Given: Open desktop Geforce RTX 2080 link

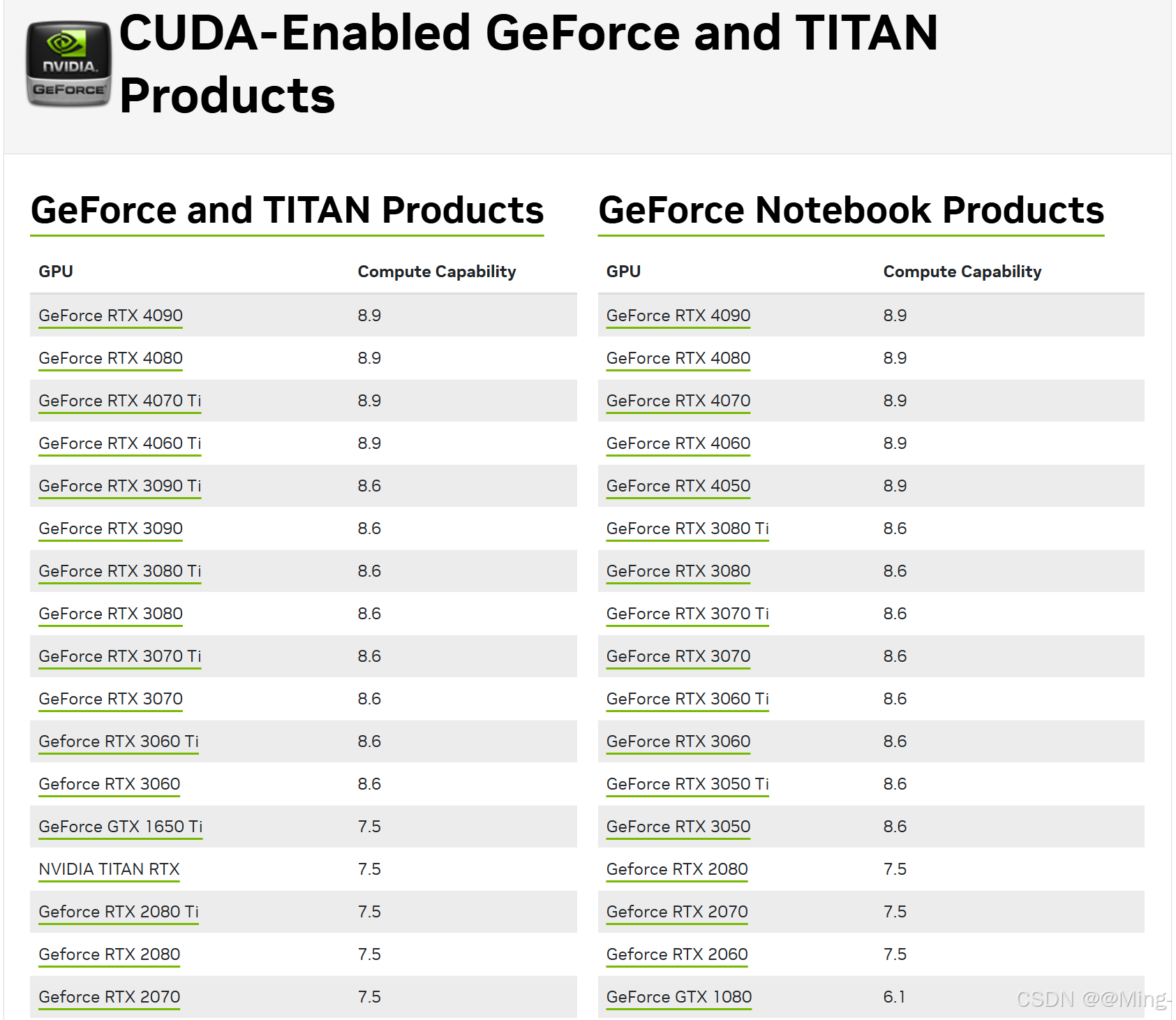Looking at the screenshot, I should point(110,954).
